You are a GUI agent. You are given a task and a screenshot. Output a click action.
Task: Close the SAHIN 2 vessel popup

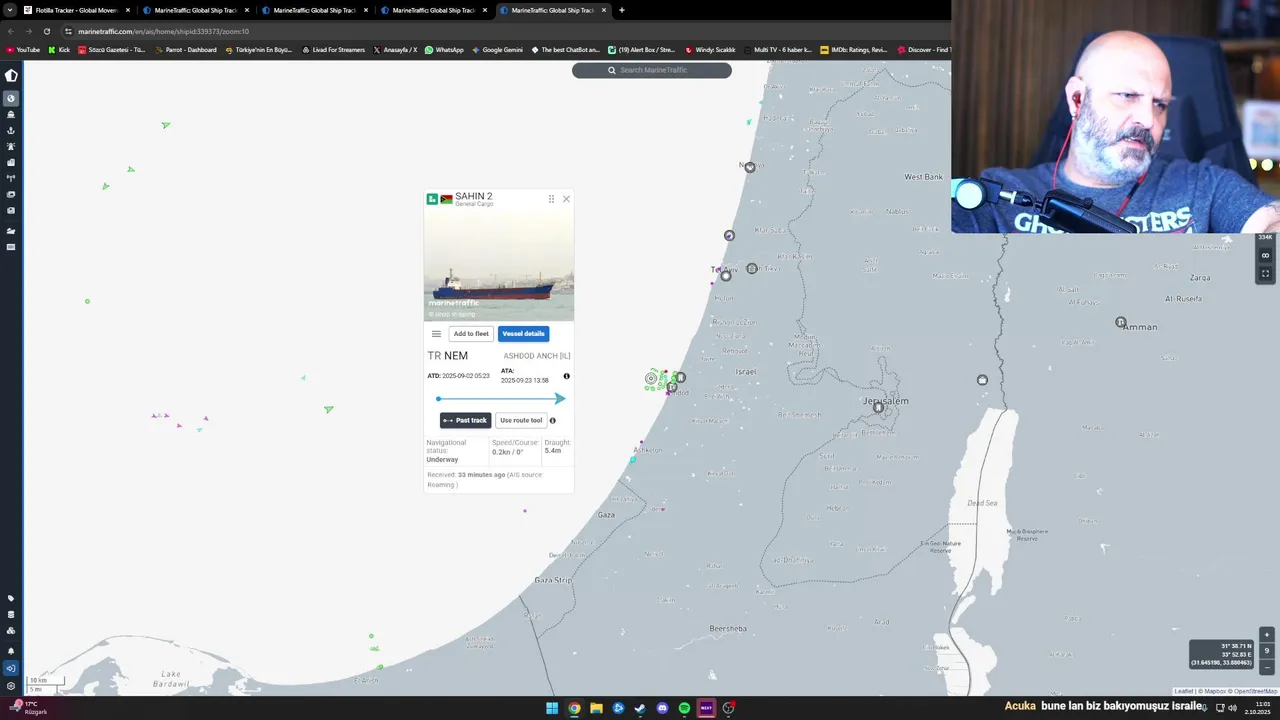pyautogui.click(x=566, y=199)
